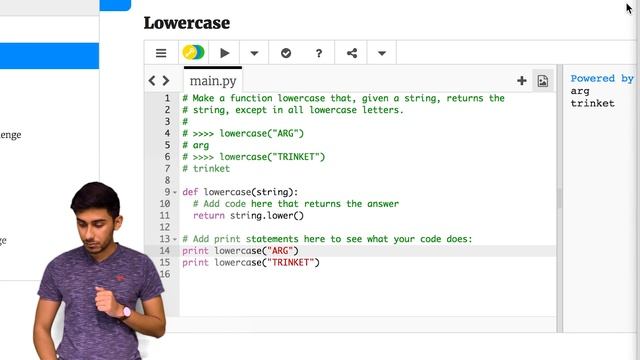Go to previous file with left chevron
The width and height of the screenshot is (640, 360).
[152, 80]
